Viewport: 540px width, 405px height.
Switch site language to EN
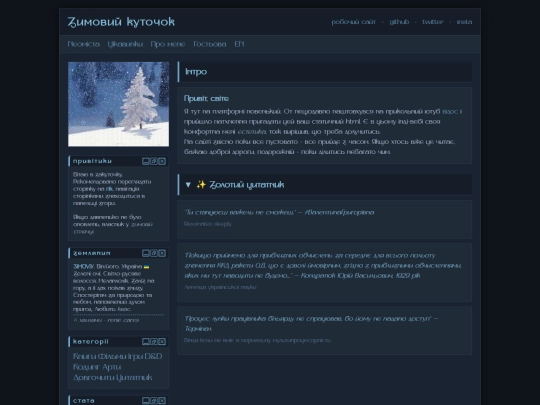(x=239, y=44)
